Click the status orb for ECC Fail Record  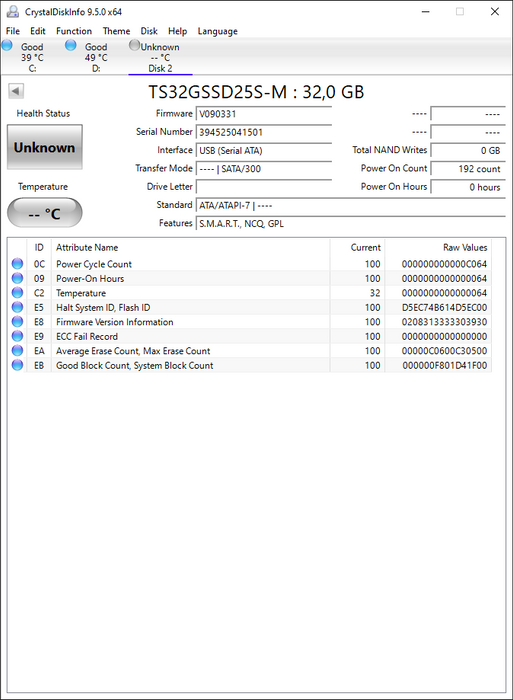click(x=17, y=336)
